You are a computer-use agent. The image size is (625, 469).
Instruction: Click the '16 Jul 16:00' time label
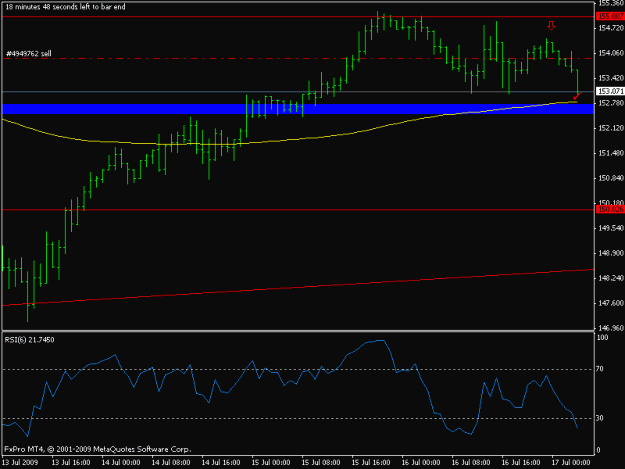[521, 462]
